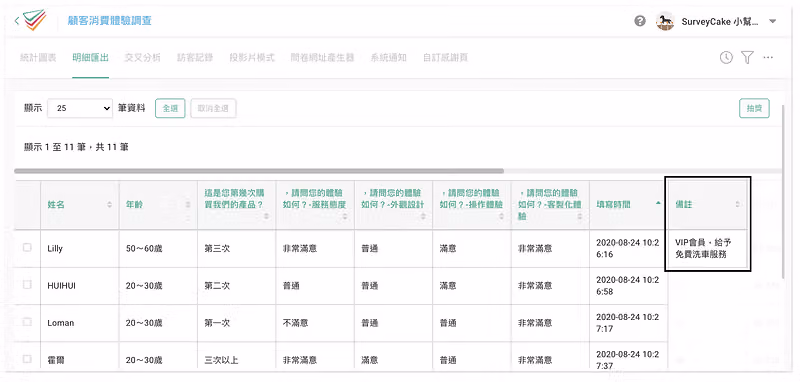The width and height of the screenshot is (800, 382).
Task: Open the rows-per-page dropdown showing 25
Action: pos(80,108)
